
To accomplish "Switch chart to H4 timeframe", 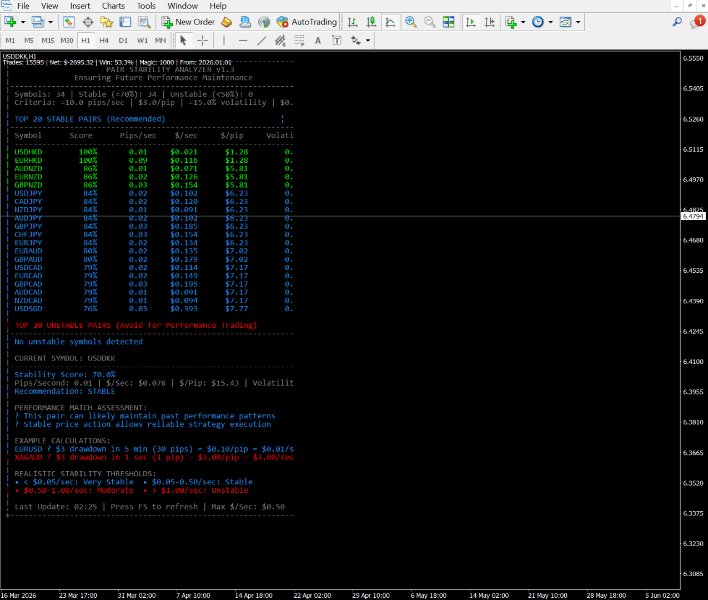I will pyautogui.click(x=104, y=41).
